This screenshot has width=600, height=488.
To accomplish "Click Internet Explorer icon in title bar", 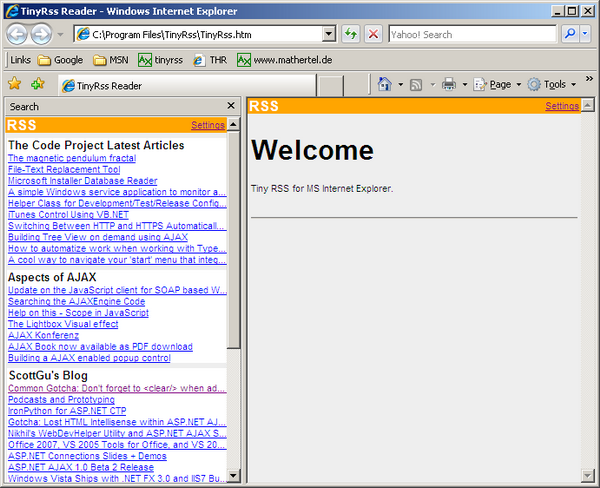I will 12,11.
